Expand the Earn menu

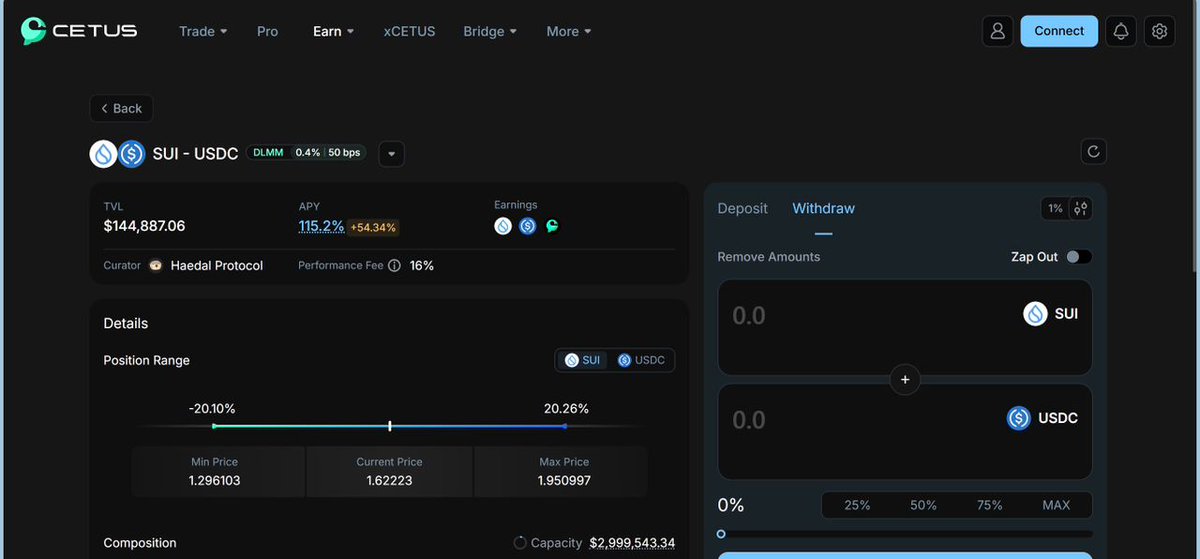[333, 31]
